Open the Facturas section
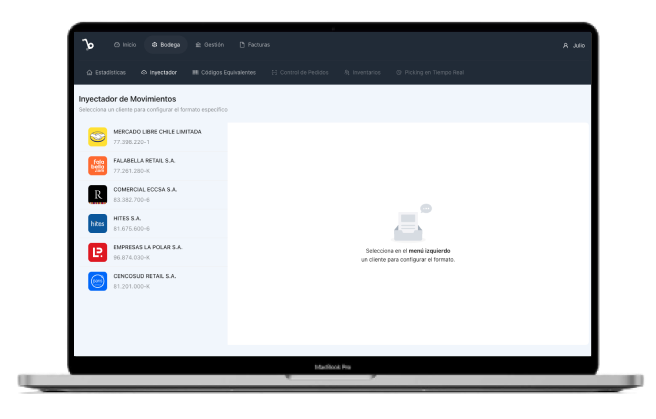 coord(254,45)
